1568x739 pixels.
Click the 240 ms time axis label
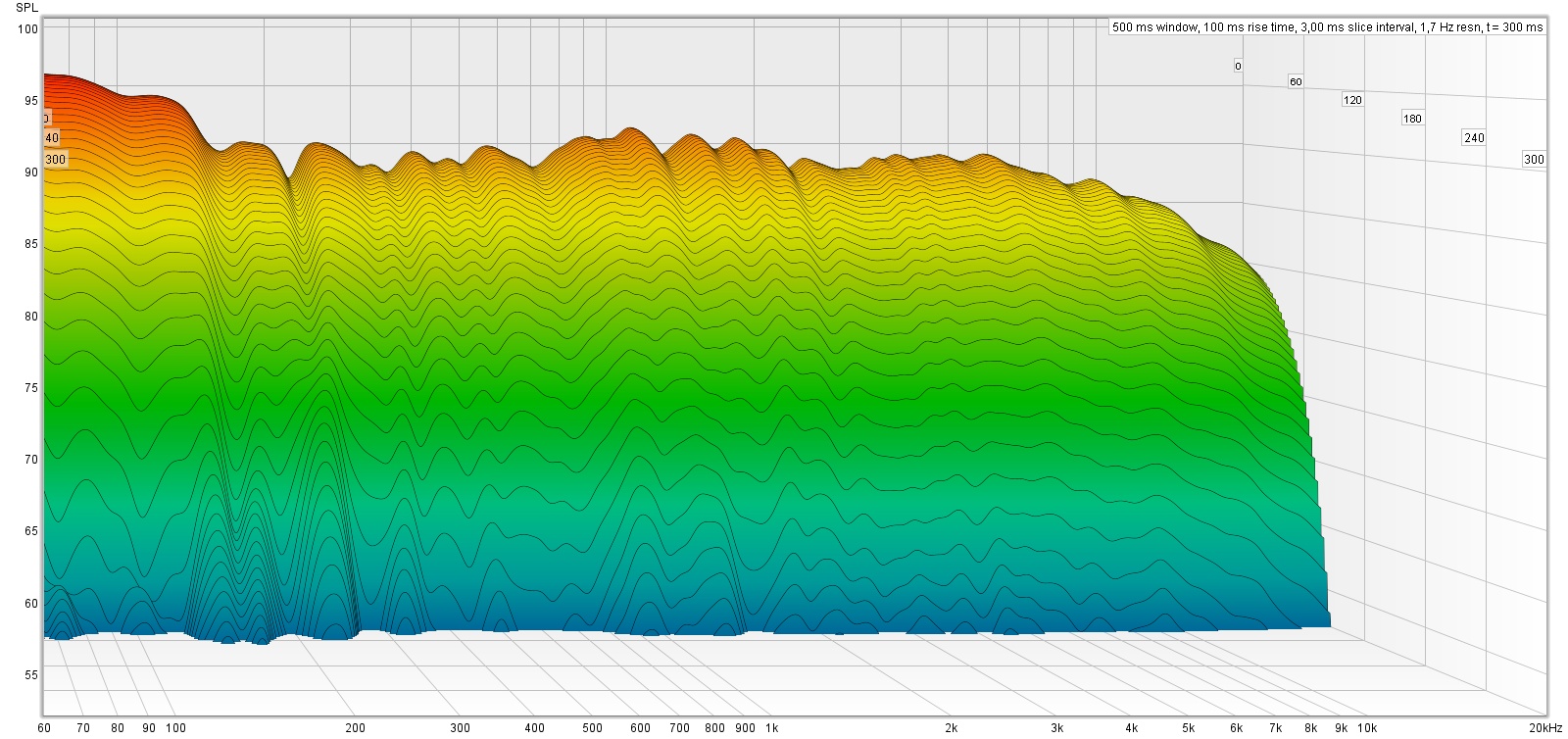[1474, 138]
